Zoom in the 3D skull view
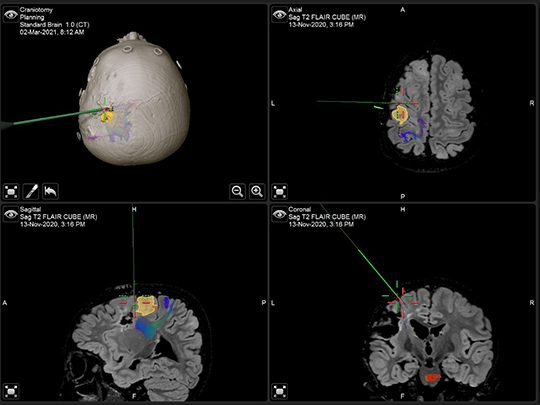The width and height of the screenshot is (540, 405). (257, 191)
